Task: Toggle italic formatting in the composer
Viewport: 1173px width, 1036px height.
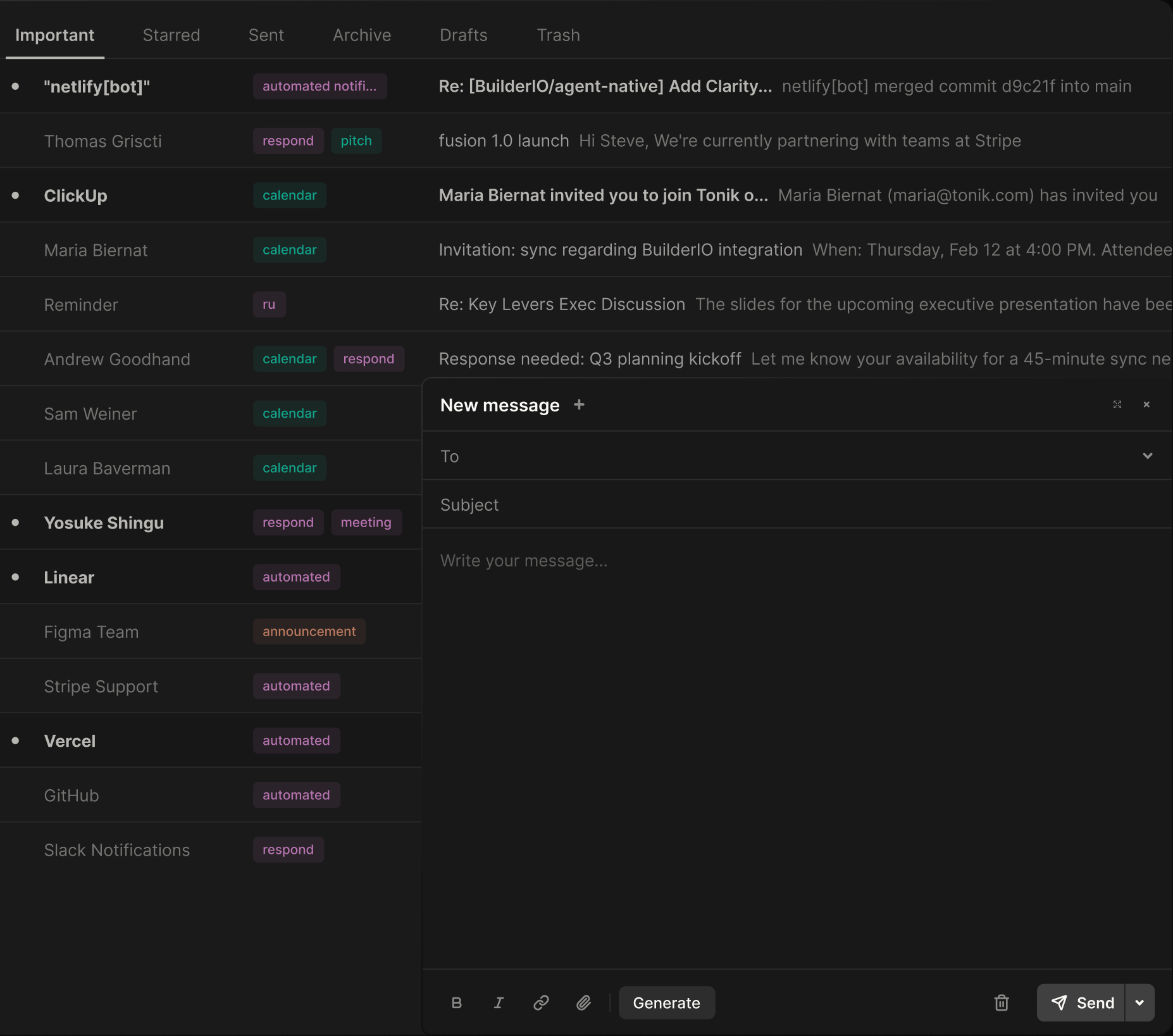Action: 499,1002
